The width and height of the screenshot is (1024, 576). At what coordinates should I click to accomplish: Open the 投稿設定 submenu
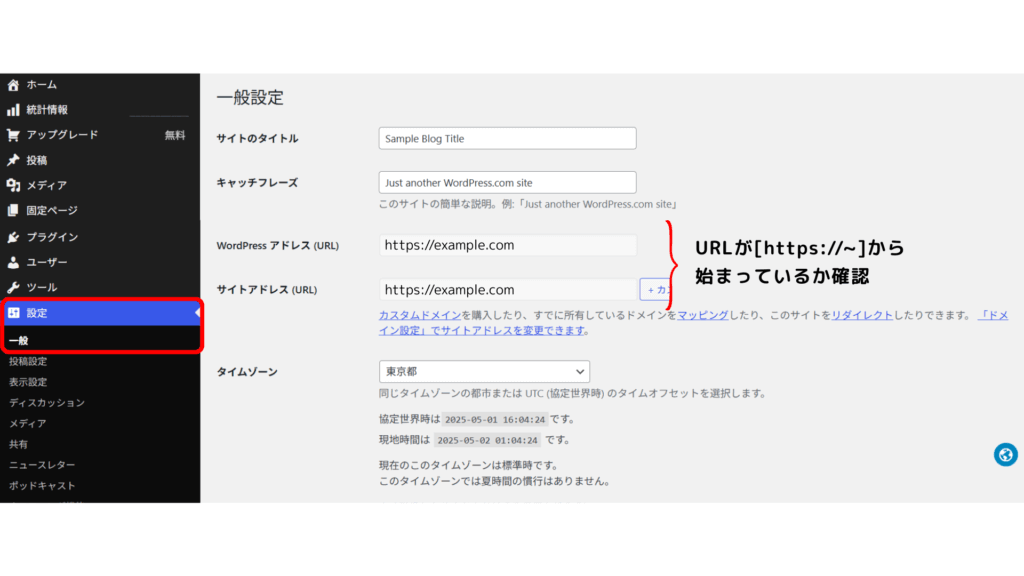pos(28,361)
